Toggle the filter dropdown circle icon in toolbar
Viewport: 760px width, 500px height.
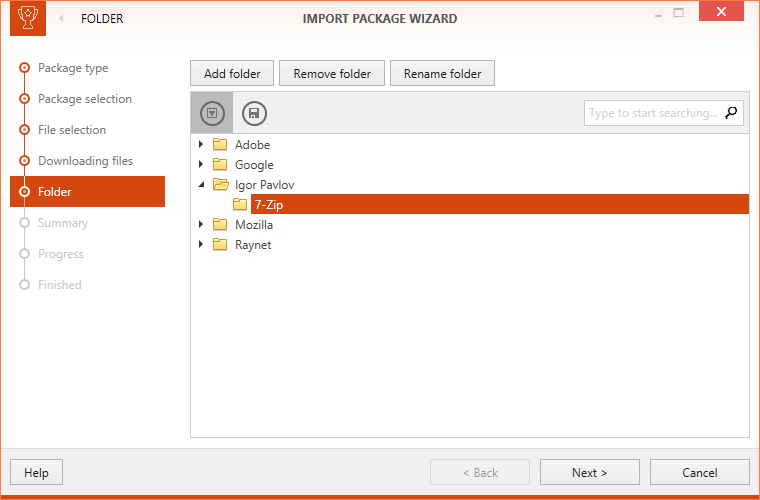[212, 113]
